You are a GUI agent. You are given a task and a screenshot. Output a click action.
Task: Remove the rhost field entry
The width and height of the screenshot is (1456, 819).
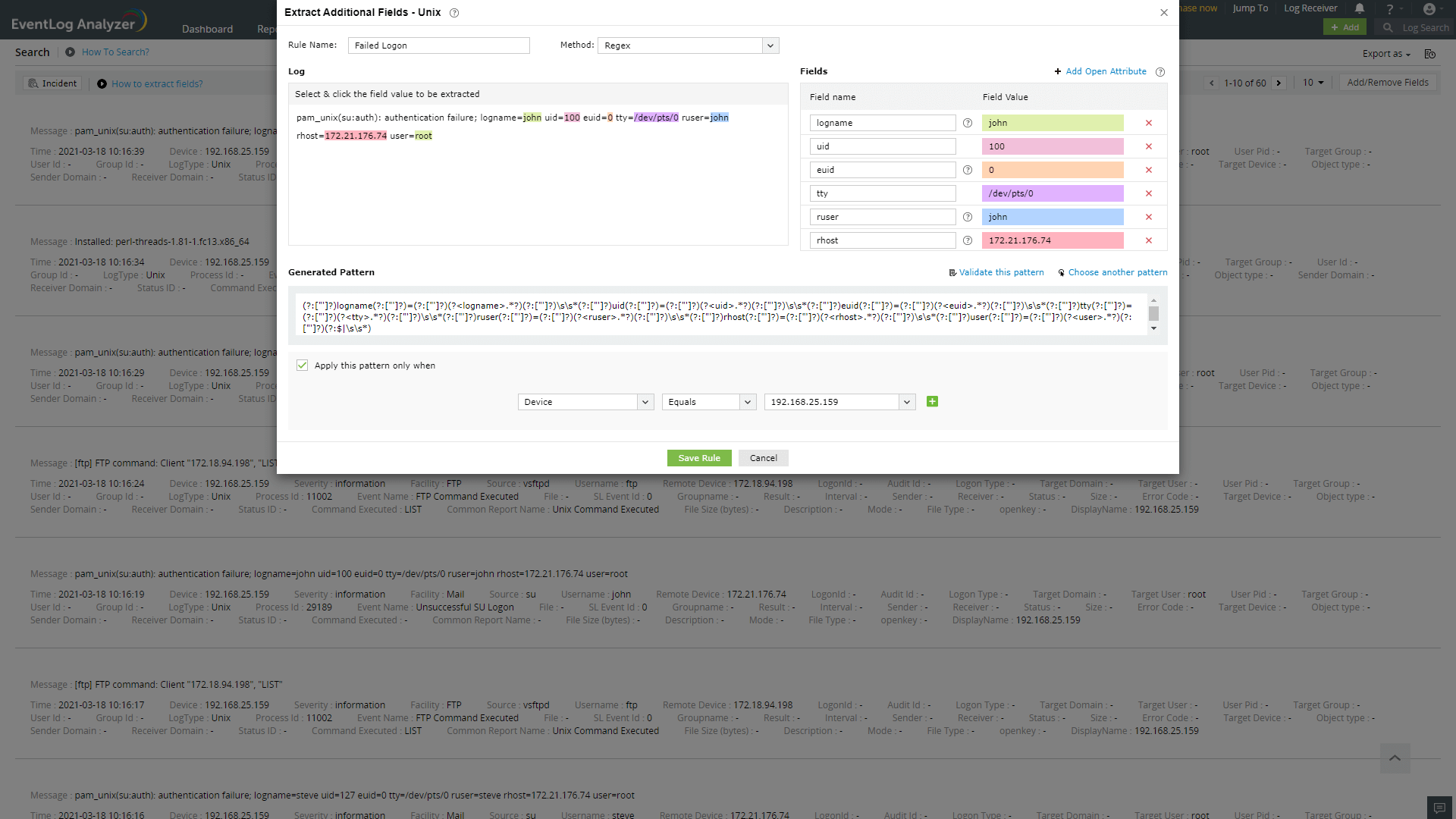(1148, 240)
